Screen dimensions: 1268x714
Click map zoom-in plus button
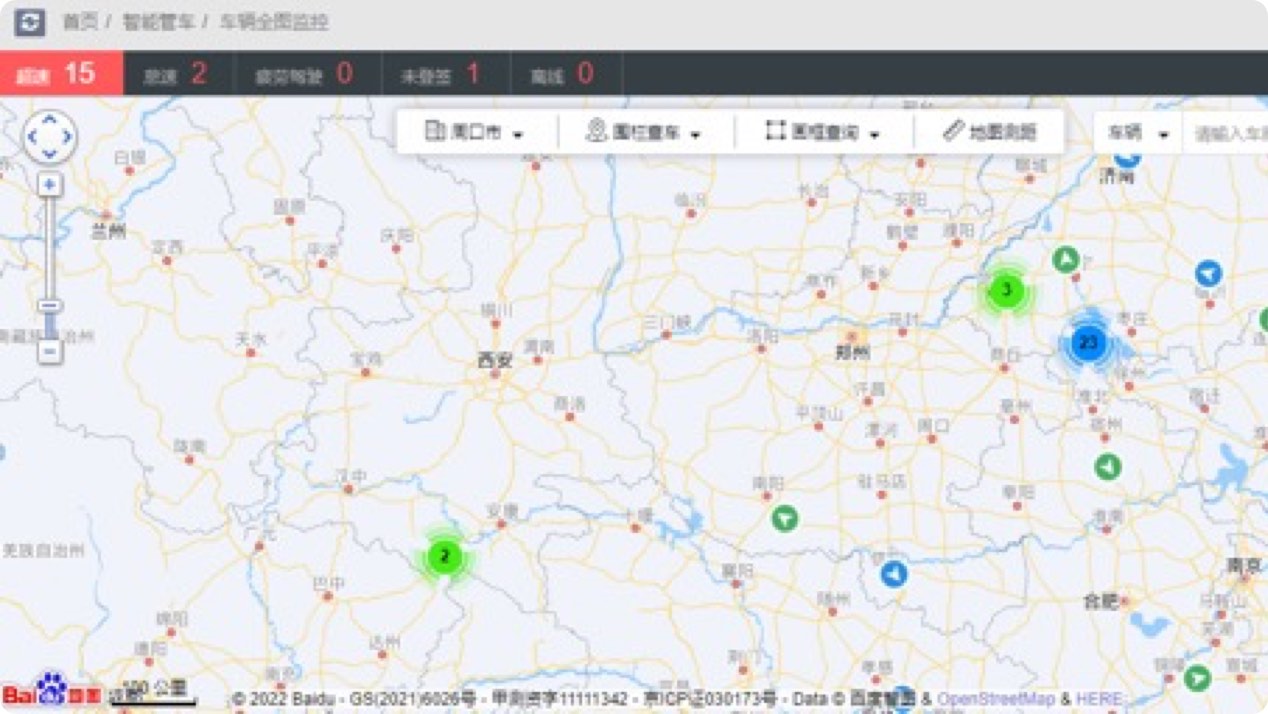pyautogui.click(x=50, y=185)
